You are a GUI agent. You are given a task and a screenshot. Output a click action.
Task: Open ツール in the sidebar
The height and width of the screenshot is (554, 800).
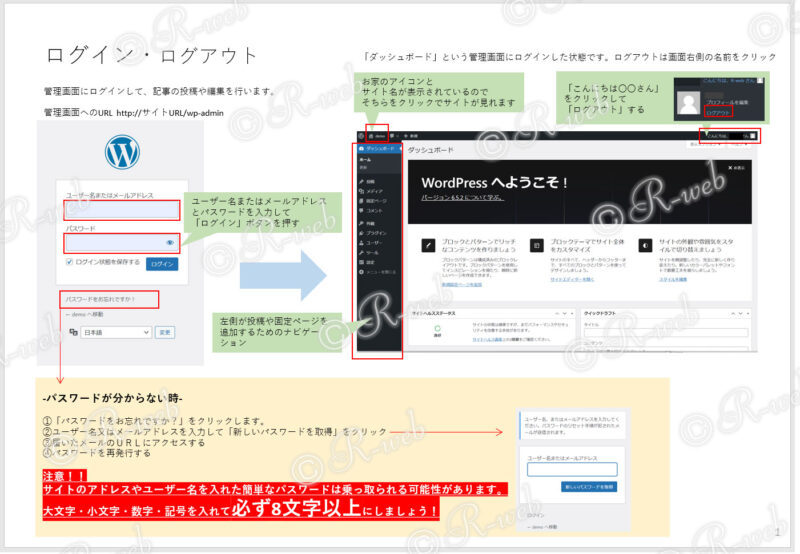point(369,253)
